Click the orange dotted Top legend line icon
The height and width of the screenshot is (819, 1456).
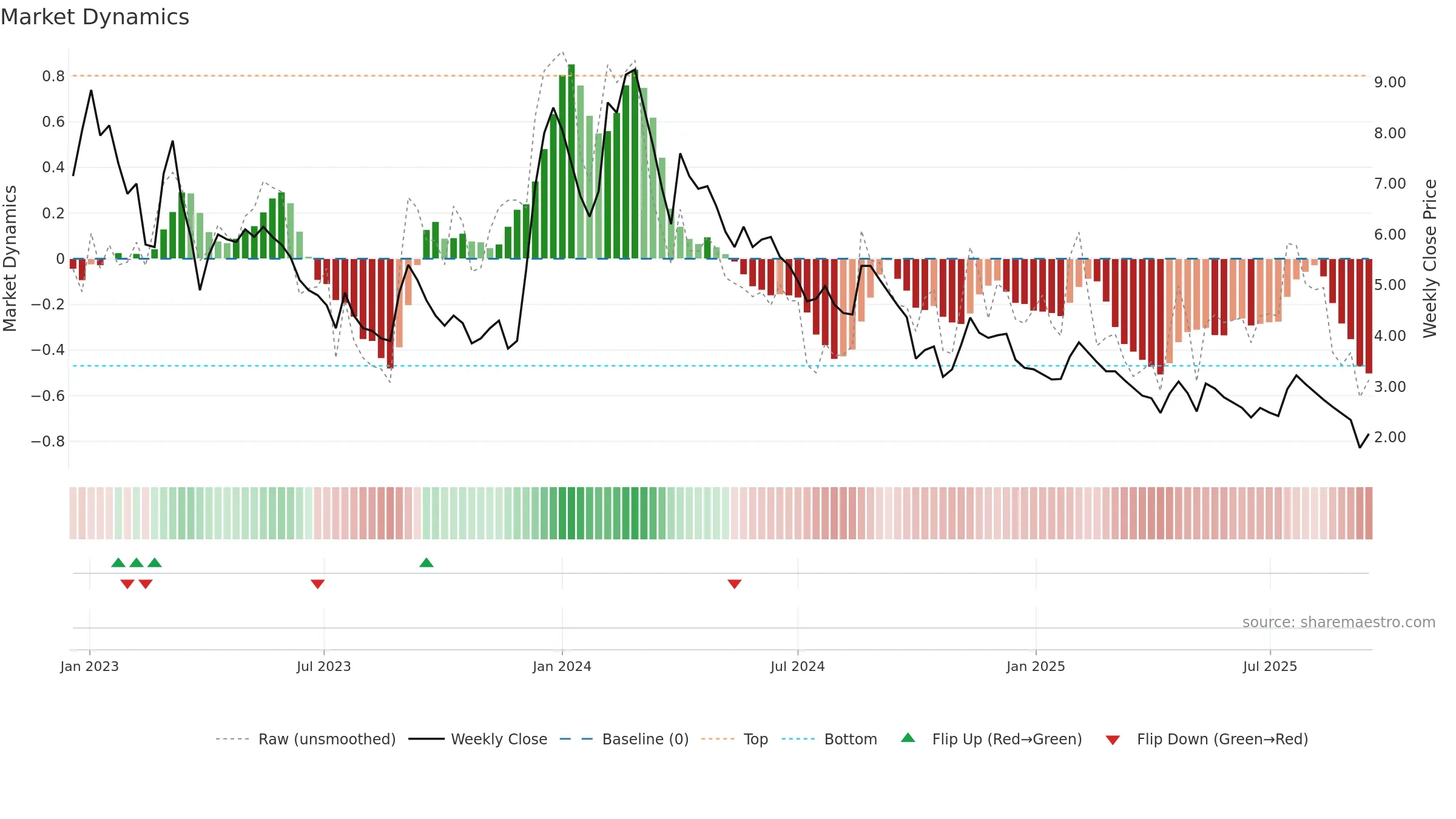click(718, 739)
